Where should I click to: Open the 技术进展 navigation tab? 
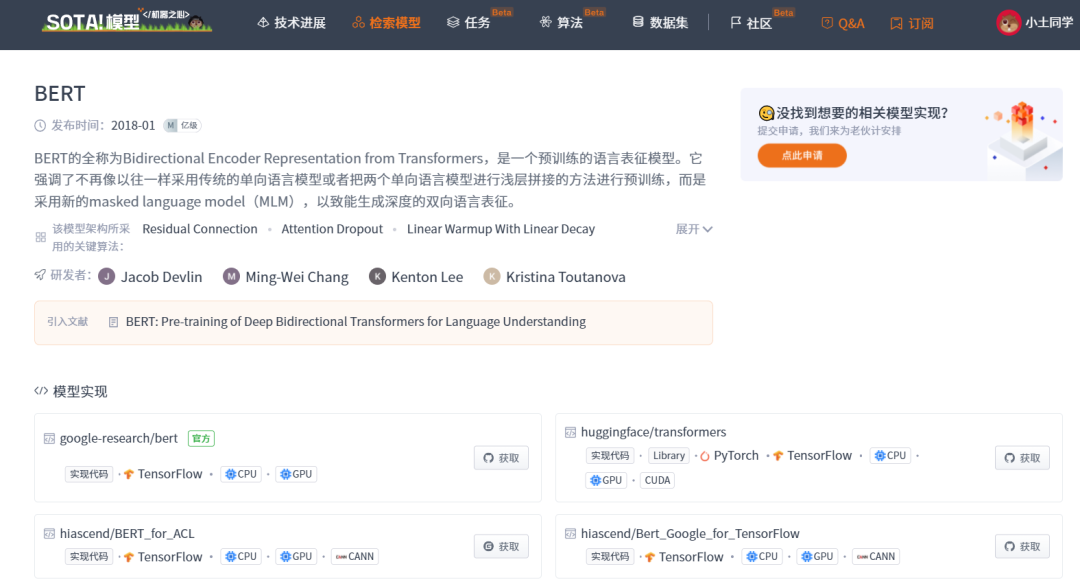[x=291, y=22]
